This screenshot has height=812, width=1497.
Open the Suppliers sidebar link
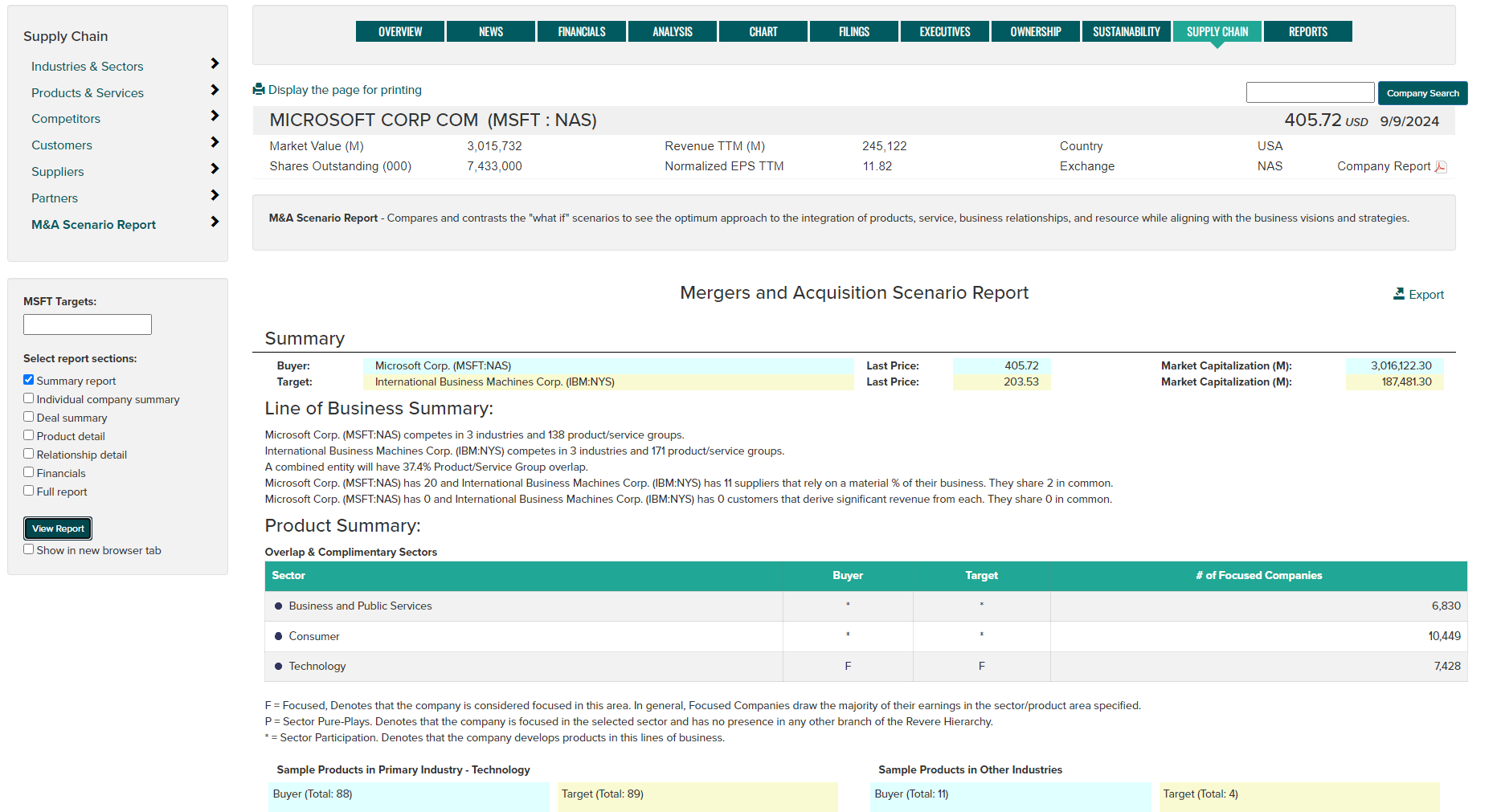click(58, 172)
